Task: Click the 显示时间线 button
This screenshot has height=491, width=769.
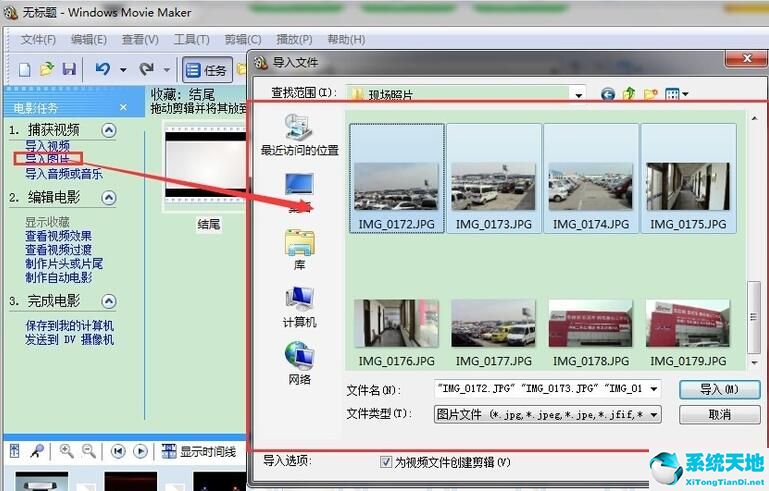Action: [x=199, y=451]
